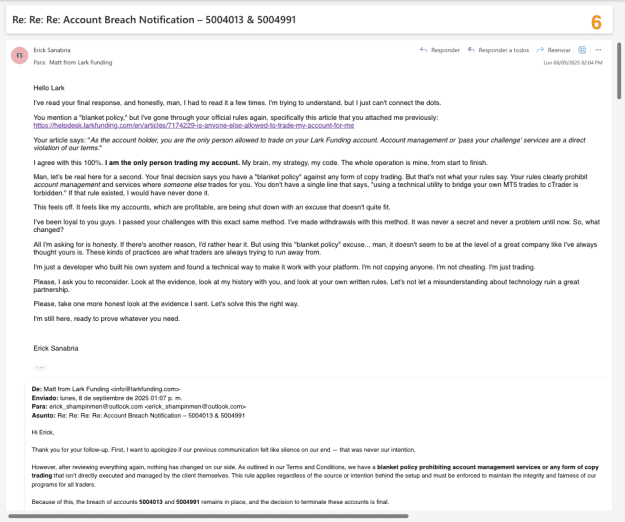Expand the collapsed quoted-message ellipsis
625x522 pixels.
(40, 367)
